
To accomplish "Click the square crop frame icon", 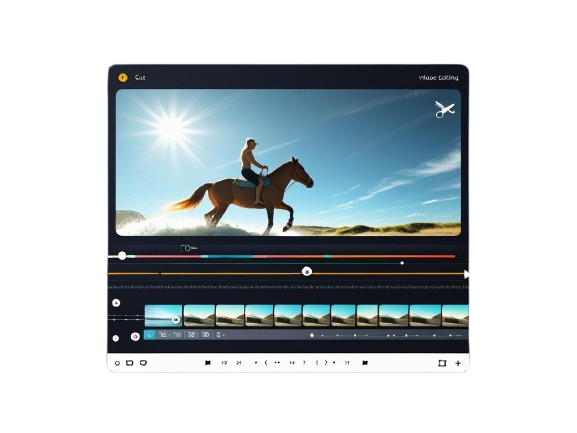I will 442,363.
